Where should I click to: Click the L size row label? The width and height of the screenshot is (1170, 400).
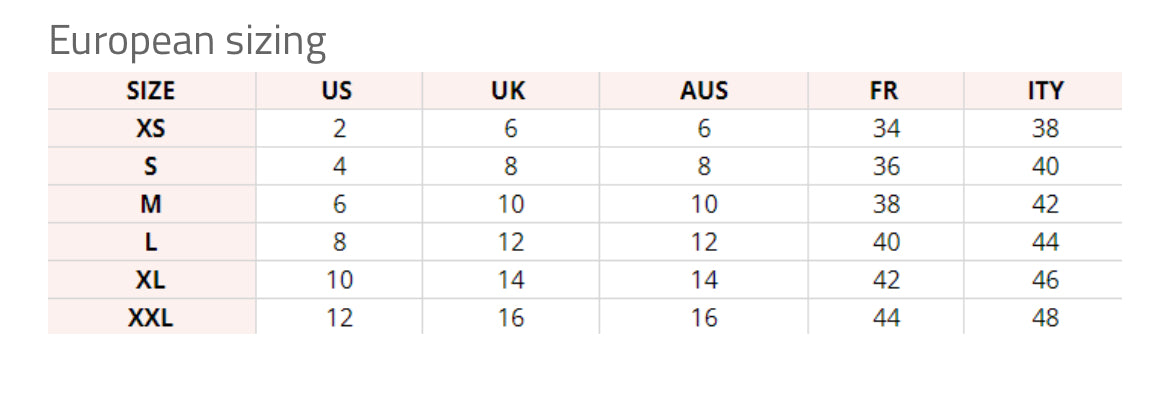151,243
